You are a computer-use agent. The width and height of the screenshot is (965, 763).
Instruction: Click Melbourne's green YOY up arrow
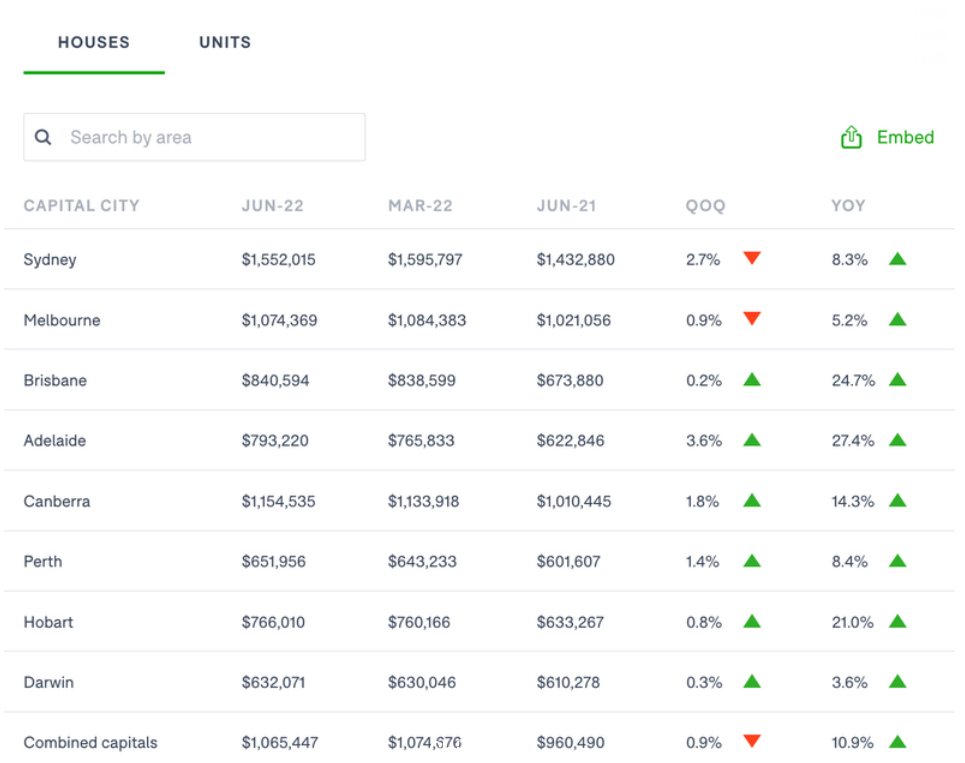pos(898,319)
